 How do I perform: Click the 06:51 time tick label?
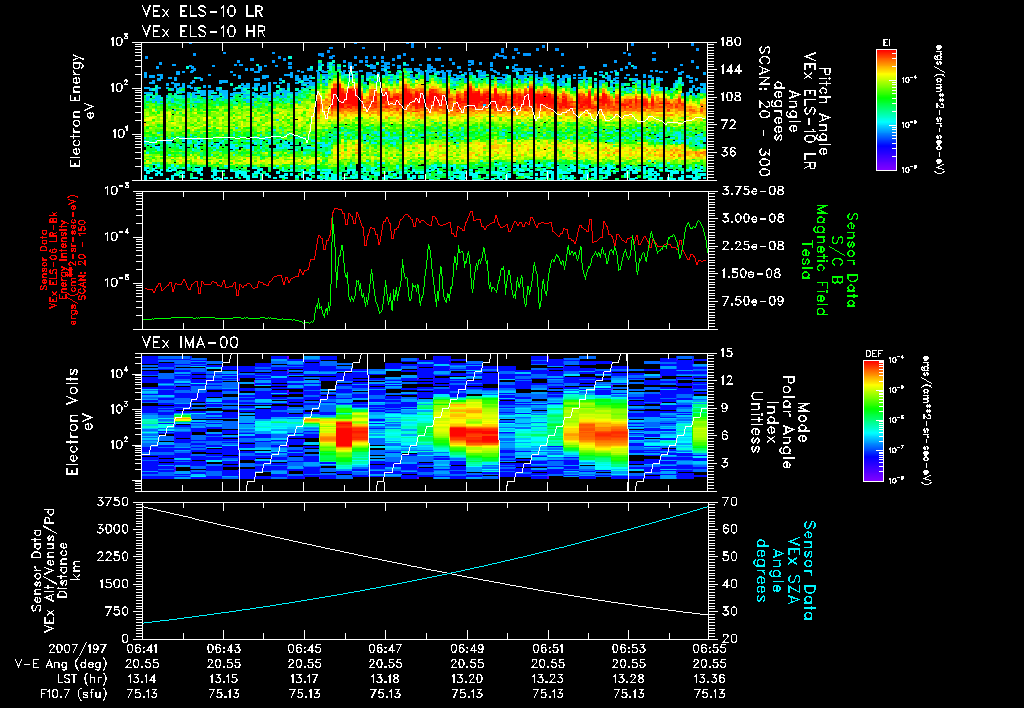tap(547, 649)
